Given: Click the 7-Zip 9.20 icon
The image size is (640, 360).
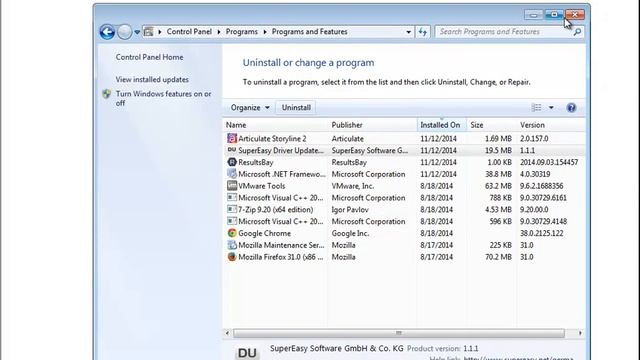Looking at the screenshot, I should (232, 209).
